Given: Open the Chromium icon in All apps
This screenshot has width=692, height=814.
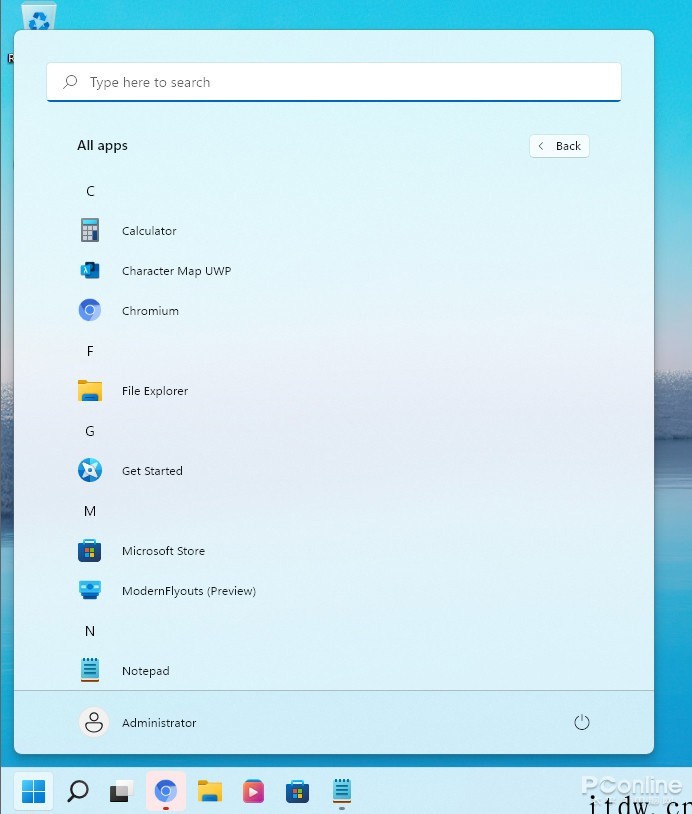Looking at the screenshot, I should (x=90, y=310).
